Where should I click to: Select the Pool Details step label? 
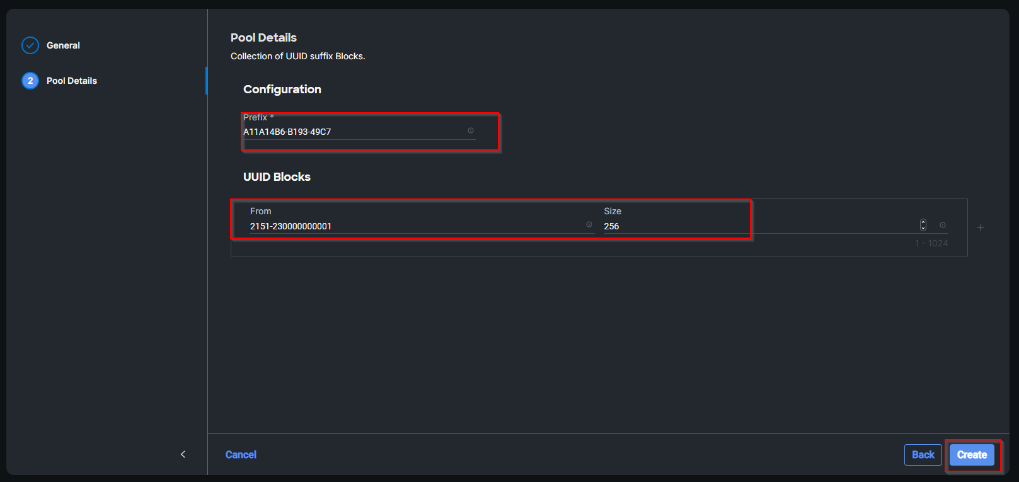(x=72, y=81)
